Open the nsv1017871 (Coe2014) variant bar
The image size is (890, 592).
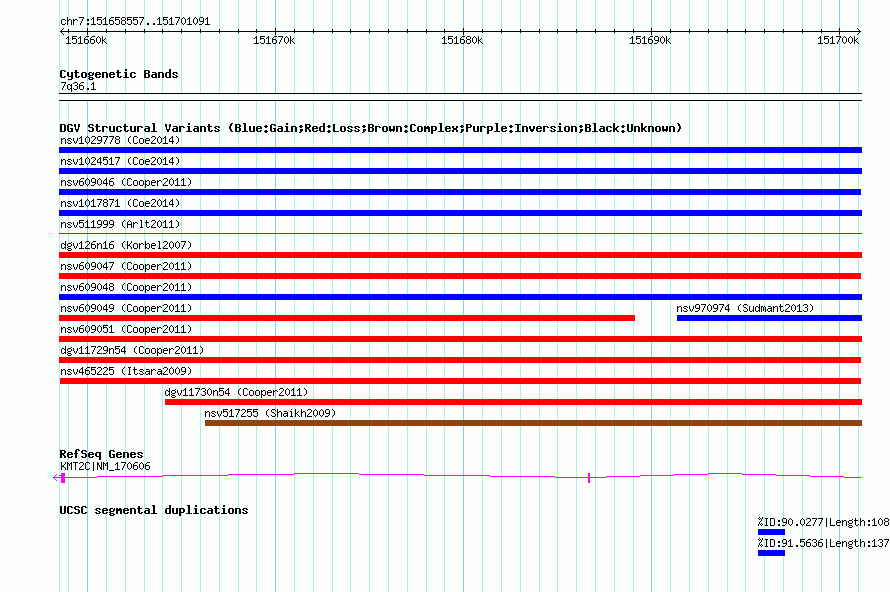[460, 213]
